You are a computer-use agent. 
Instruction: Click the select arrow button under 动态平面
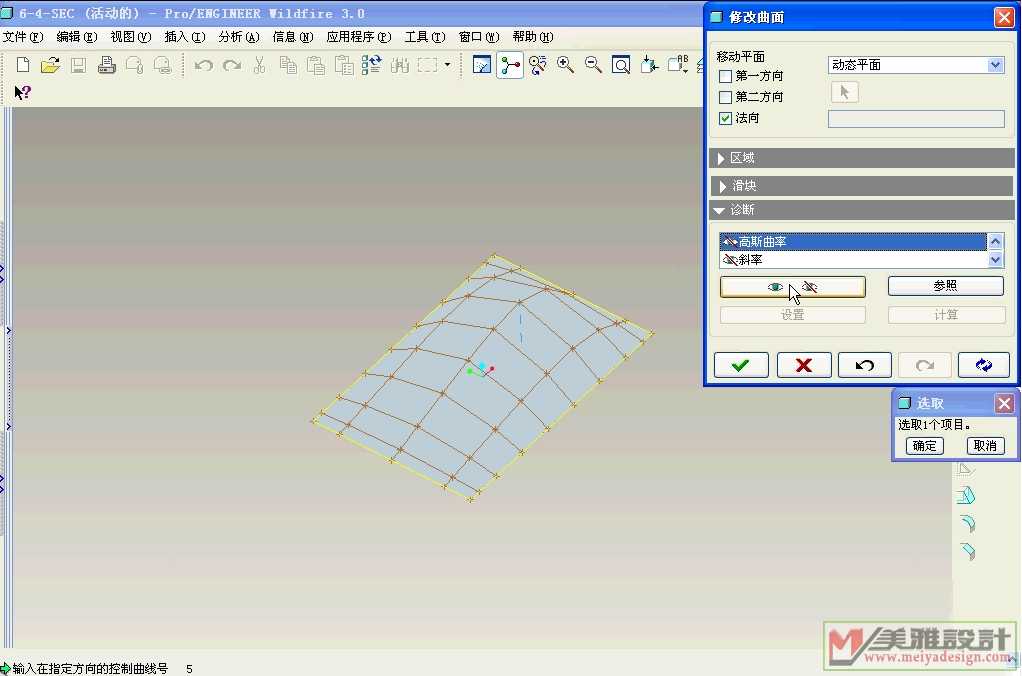click(845, 92)
